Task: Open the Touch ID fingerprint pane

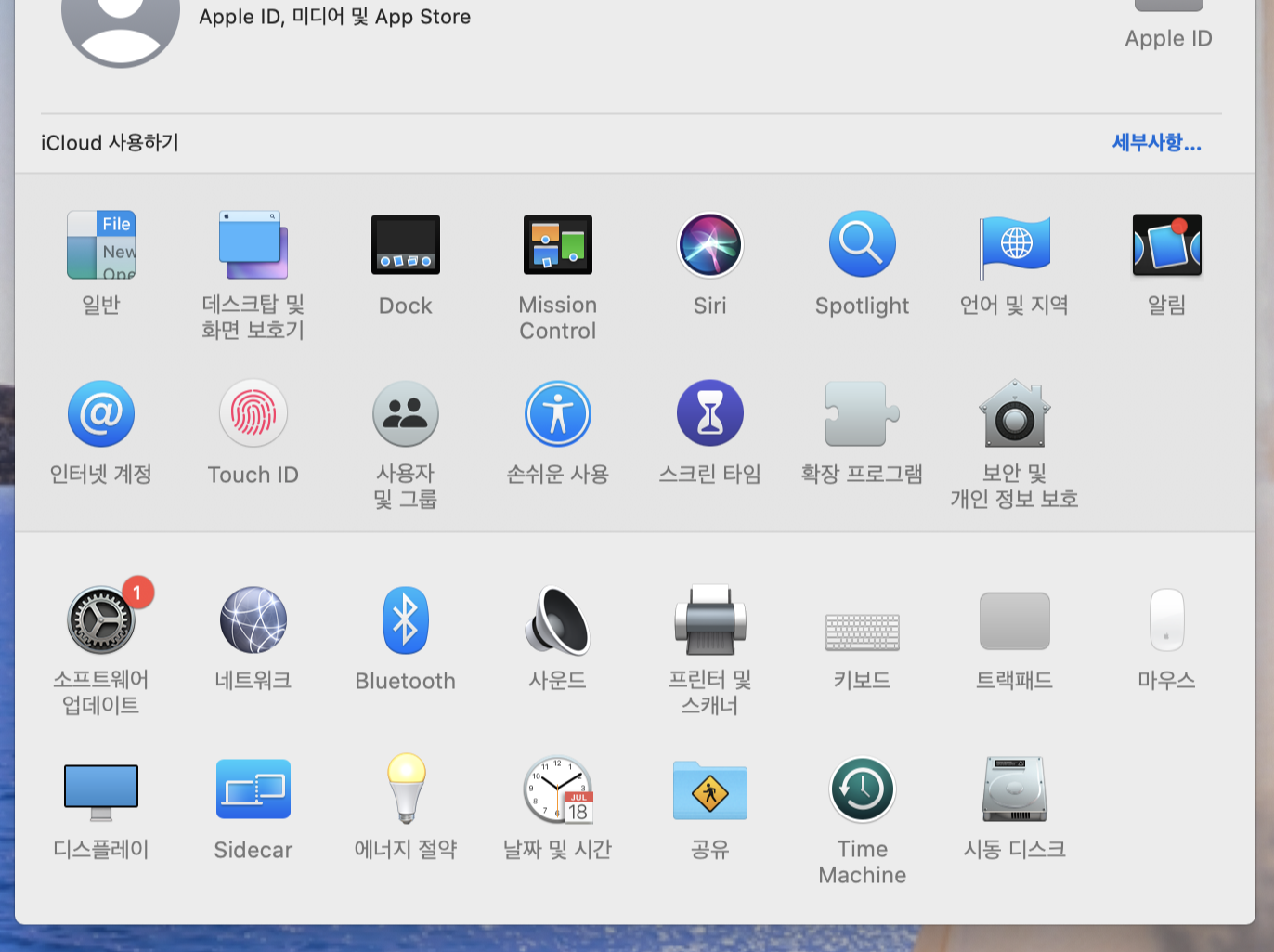Action: (253, 414)
